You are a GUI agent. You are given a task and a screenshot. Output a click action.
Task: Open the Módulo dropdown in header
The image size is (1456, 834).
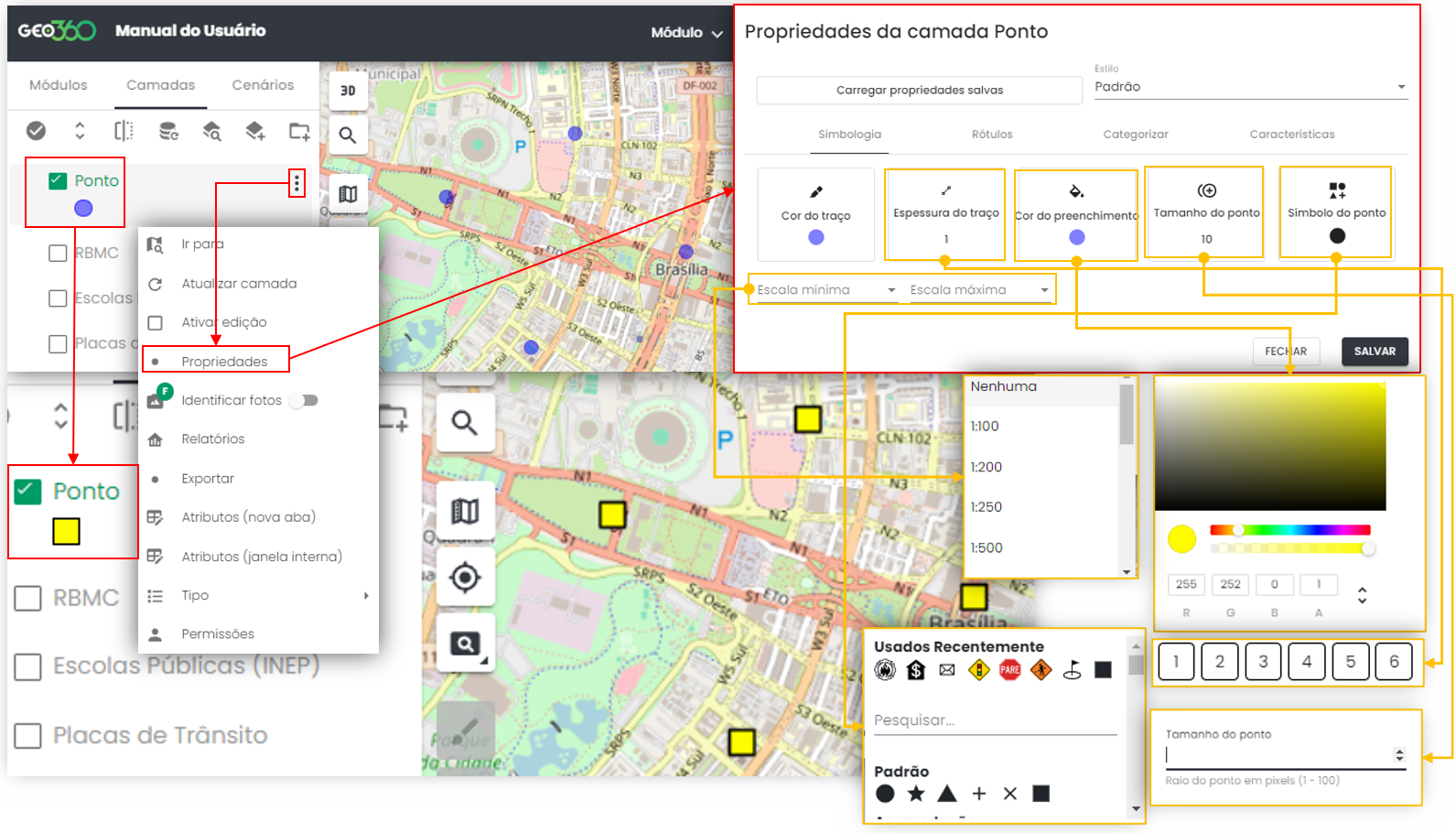(x=686, y=32)
